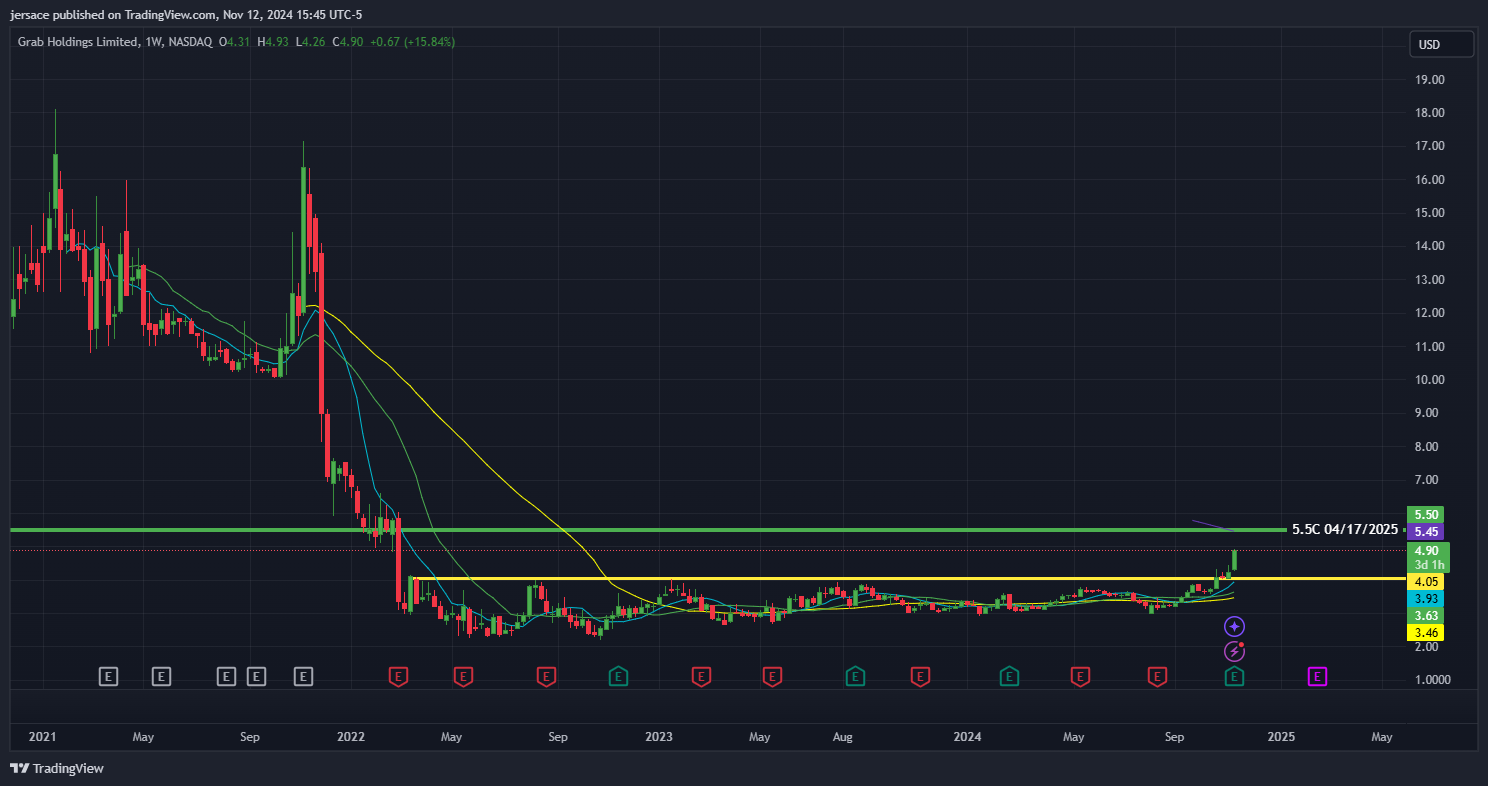The width and height of the screenshot is (1488, 786).
Task: Click the last gray E marker before 2022
Action: click(x=304, y=677)
